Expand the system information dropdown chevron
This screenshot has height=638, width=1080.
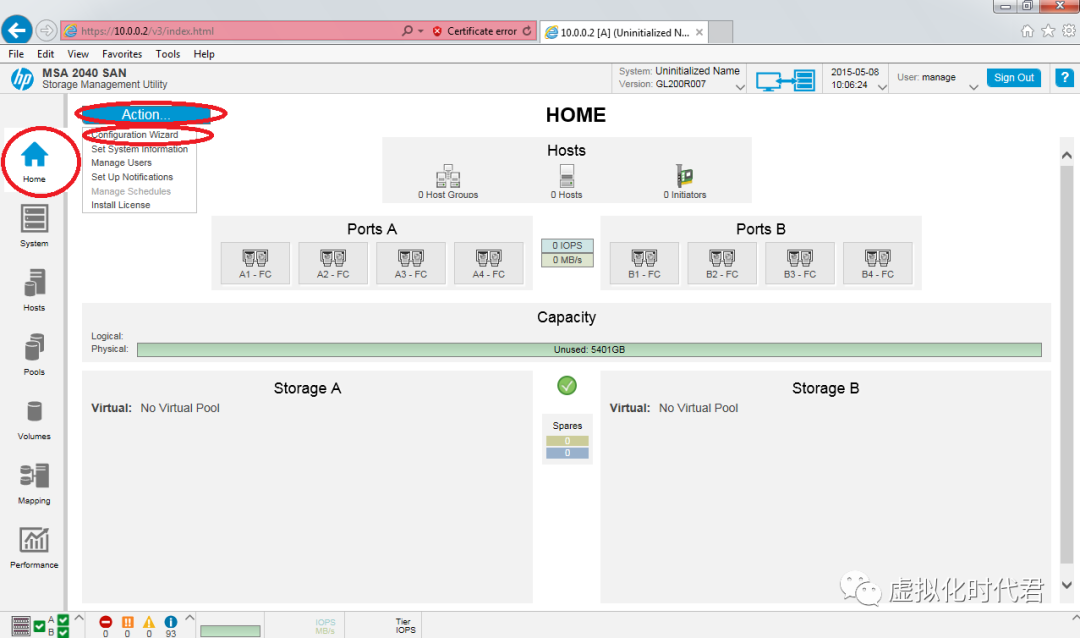(x=740, y=88)
